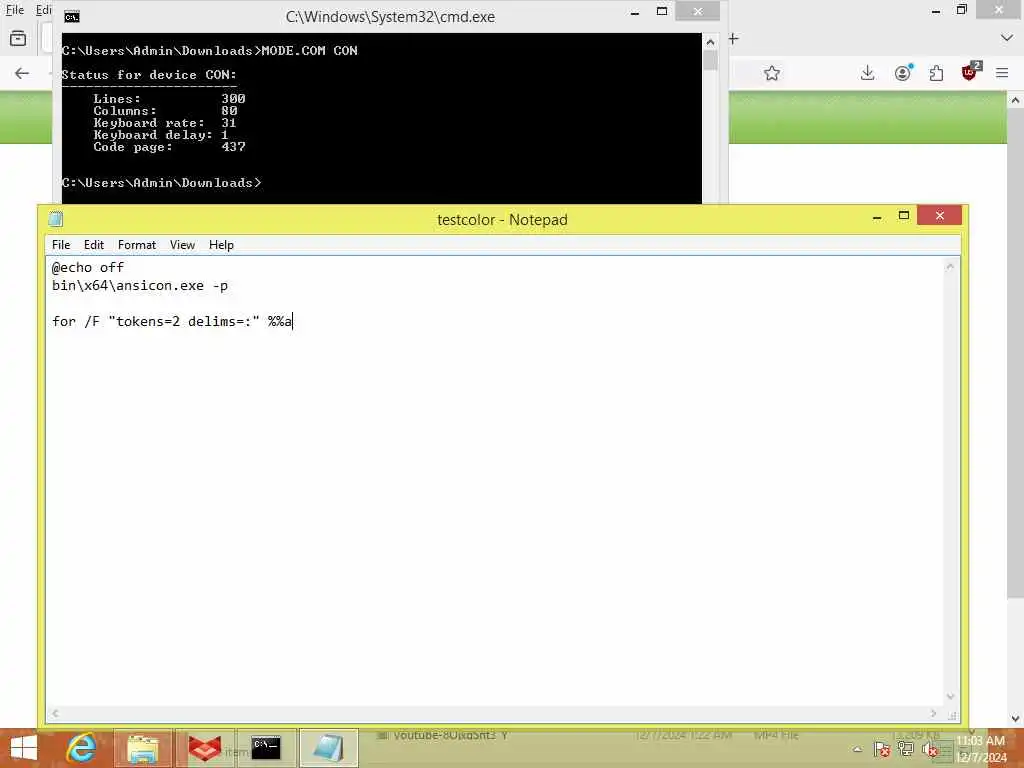
Task: Open the browser extensions puzzle icon
Action: click(x=936, y=73)
